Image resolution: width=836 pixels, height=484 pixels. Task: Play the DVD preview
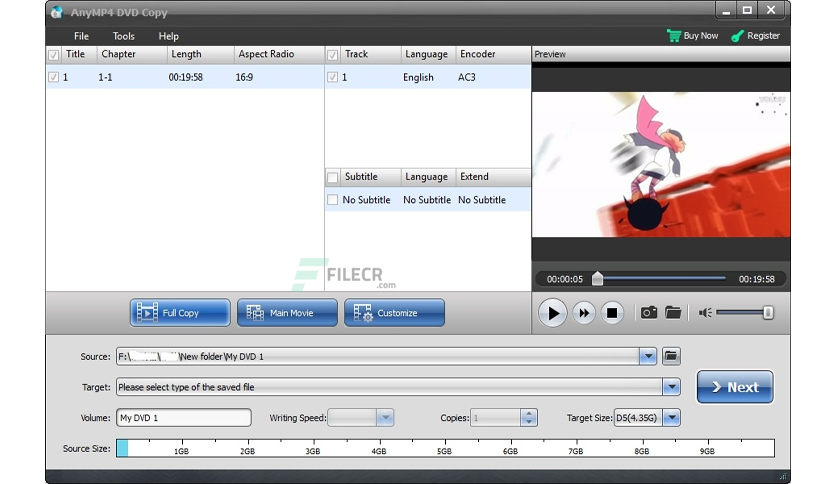(x=552, y=313)
